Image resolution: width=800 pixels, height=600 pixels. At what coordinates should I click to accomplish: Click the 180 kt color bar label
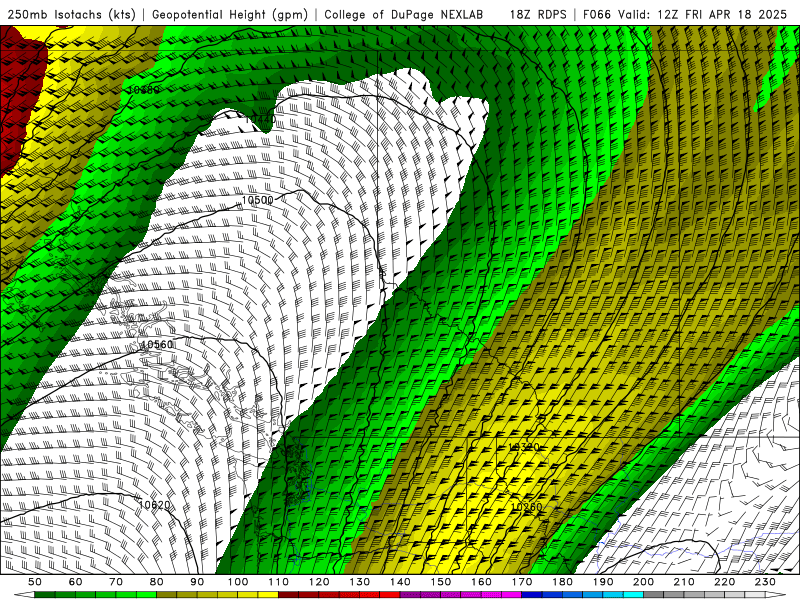563,582
